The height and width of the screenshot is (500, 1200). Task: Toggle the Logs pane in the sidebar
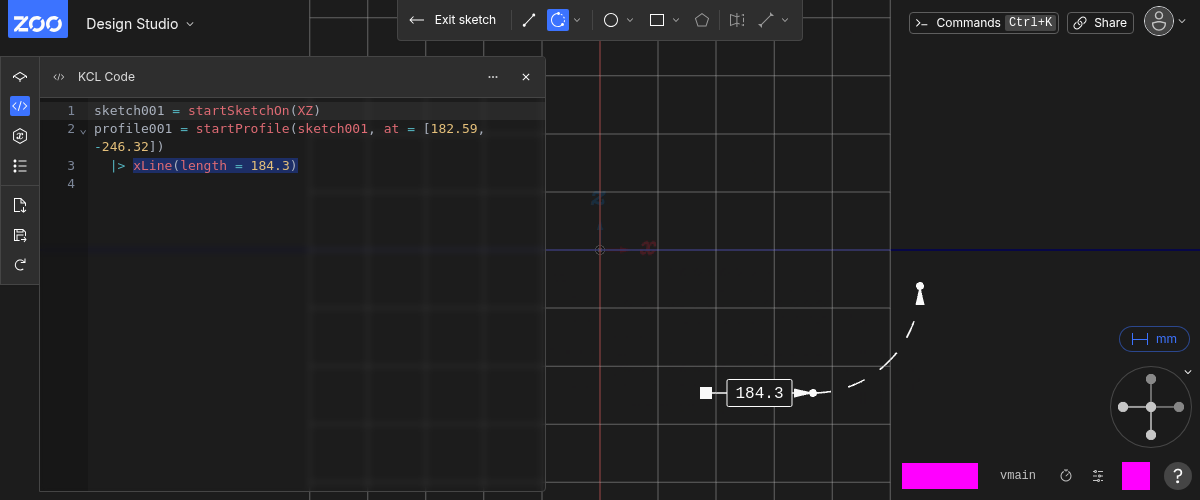[20, 166]
